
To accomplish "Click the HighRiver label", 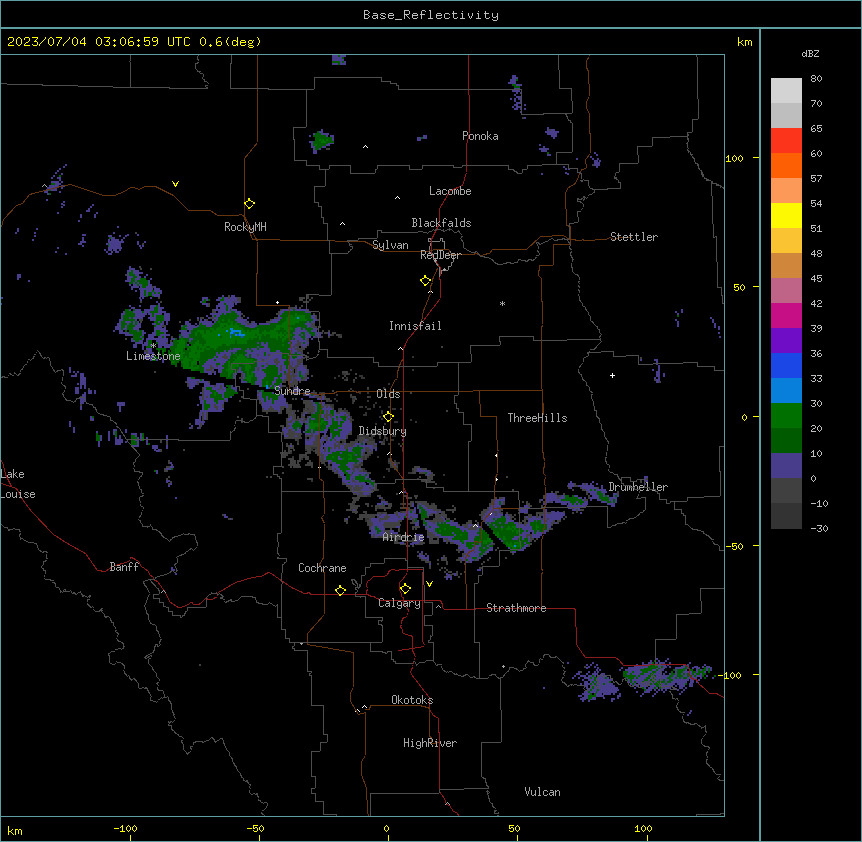I will pyautogui.click(x=430, y=743).
